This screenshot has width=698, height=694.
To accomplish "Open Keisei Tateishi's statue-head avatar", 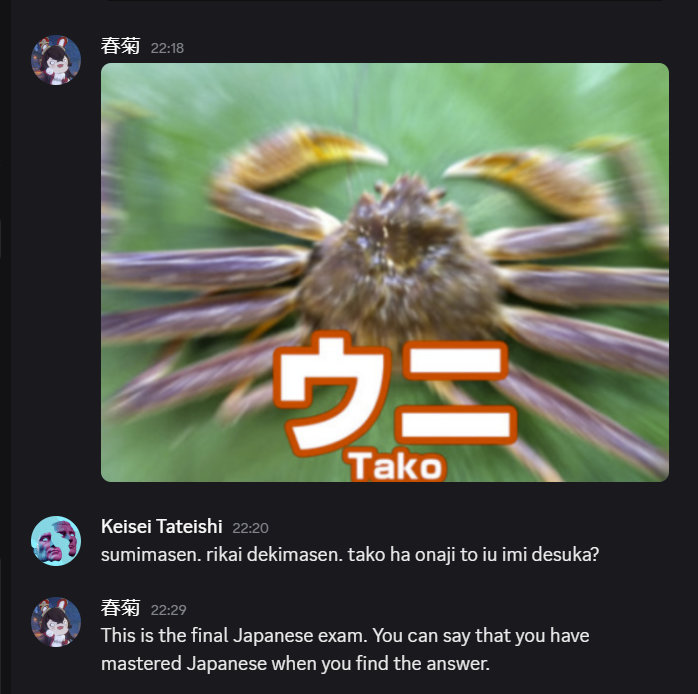I will coord(56,541).
